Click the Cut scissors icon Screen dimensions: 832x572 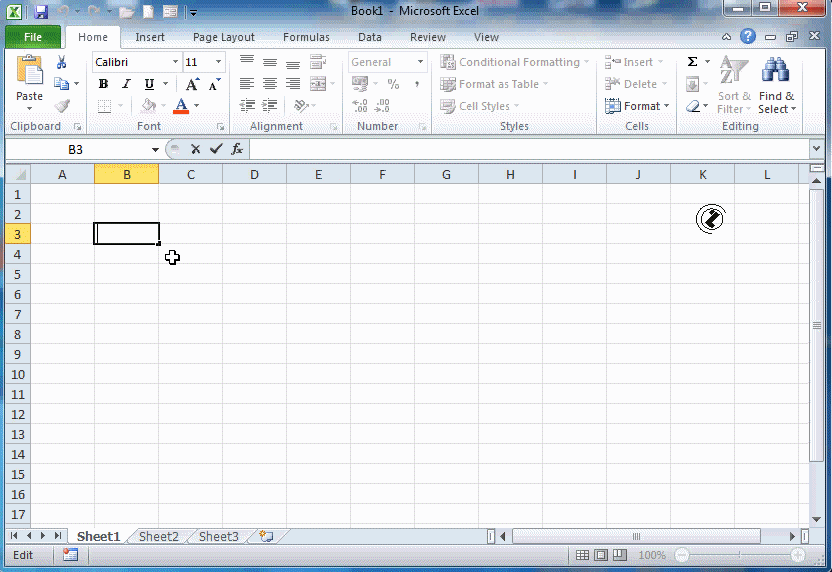point(62,62)
